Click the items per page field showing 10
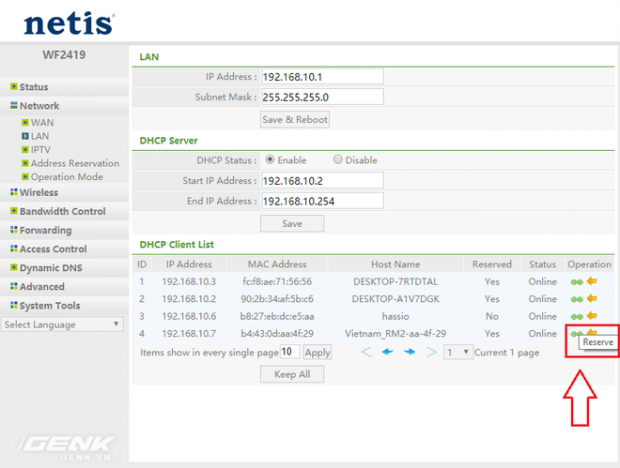This screenshot has height=468, width=620. tap(290, 352)
